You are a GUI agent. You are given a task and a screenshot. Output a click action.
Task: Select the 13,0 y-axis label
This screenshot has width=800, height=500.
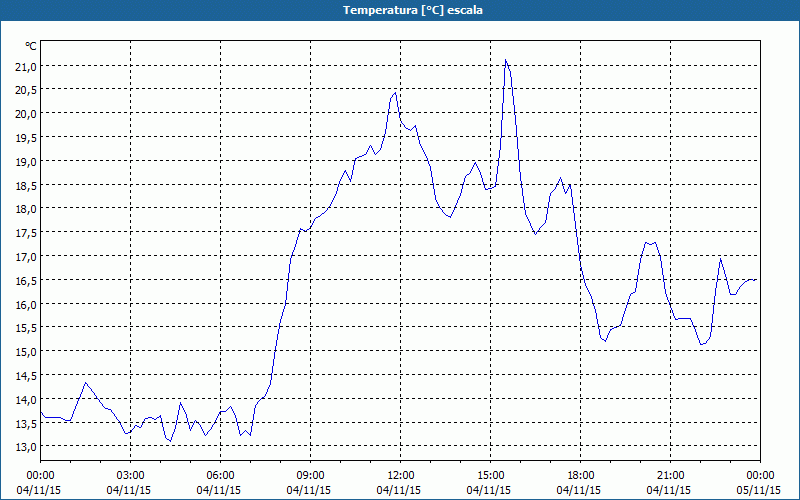[27, 446]
